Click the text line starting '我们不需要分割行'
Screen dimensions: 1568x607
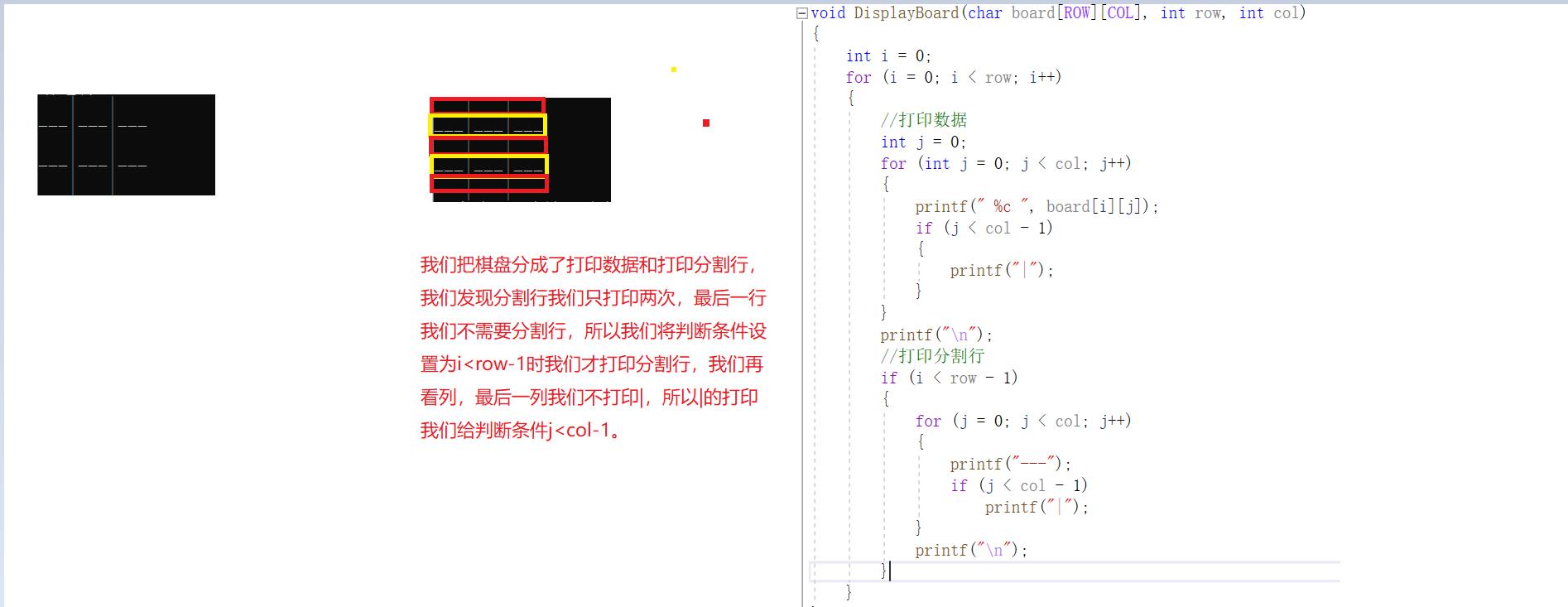[593, 331]
